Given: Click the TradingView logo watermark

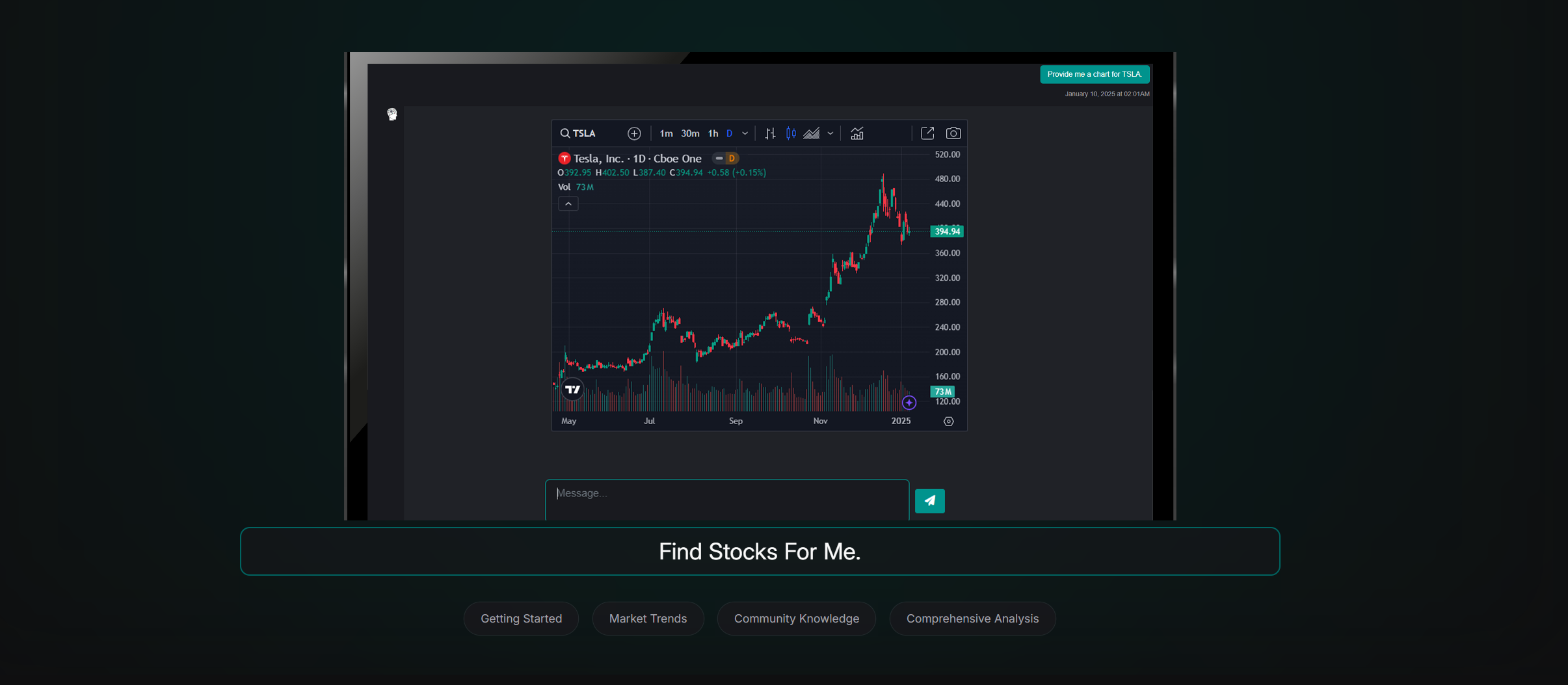Looking at the screenshot, I should click(x=572, y=388).
